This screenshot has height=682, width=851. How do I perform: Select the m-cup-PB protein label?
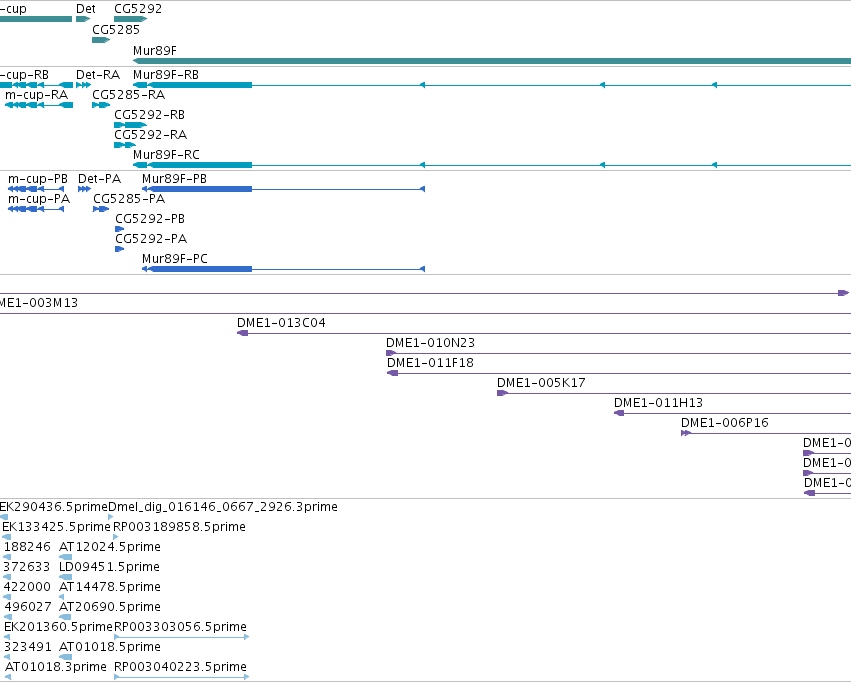point(38,179)
